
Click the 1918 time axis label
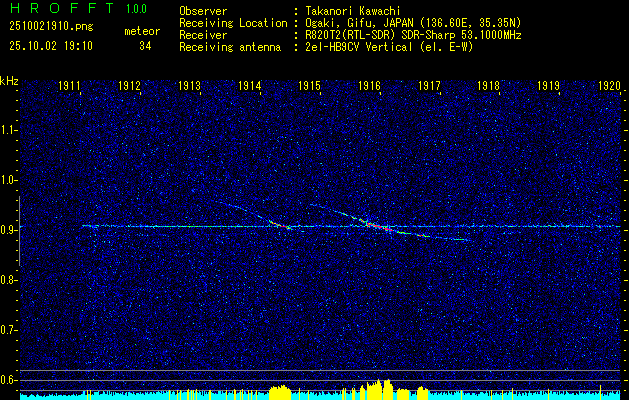tap(489, 85)
